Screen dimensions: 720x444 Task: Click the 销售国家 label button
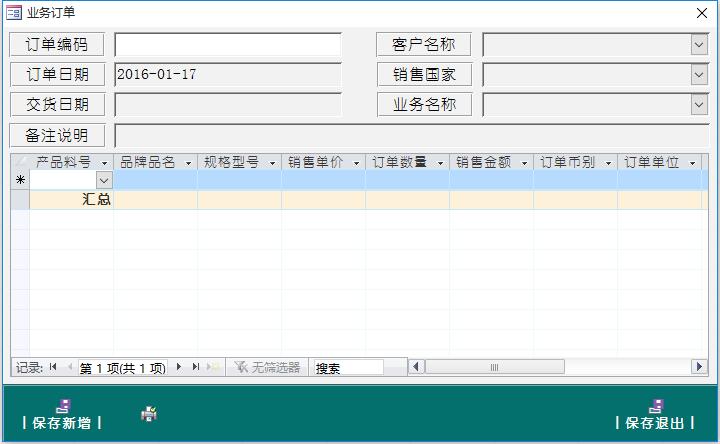pyautogui.click(x=424, y=74)
